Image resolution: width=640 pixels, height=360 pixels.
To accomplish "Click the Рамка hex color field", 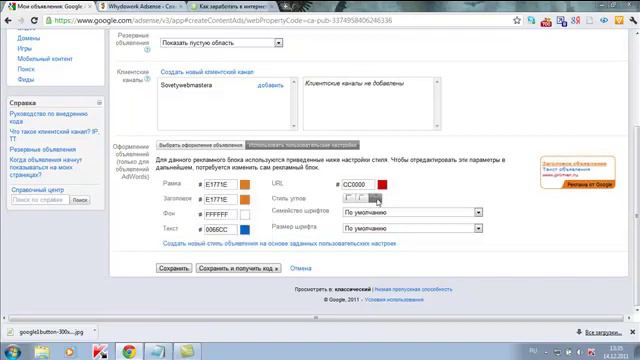I will click(x=220, y=184).
